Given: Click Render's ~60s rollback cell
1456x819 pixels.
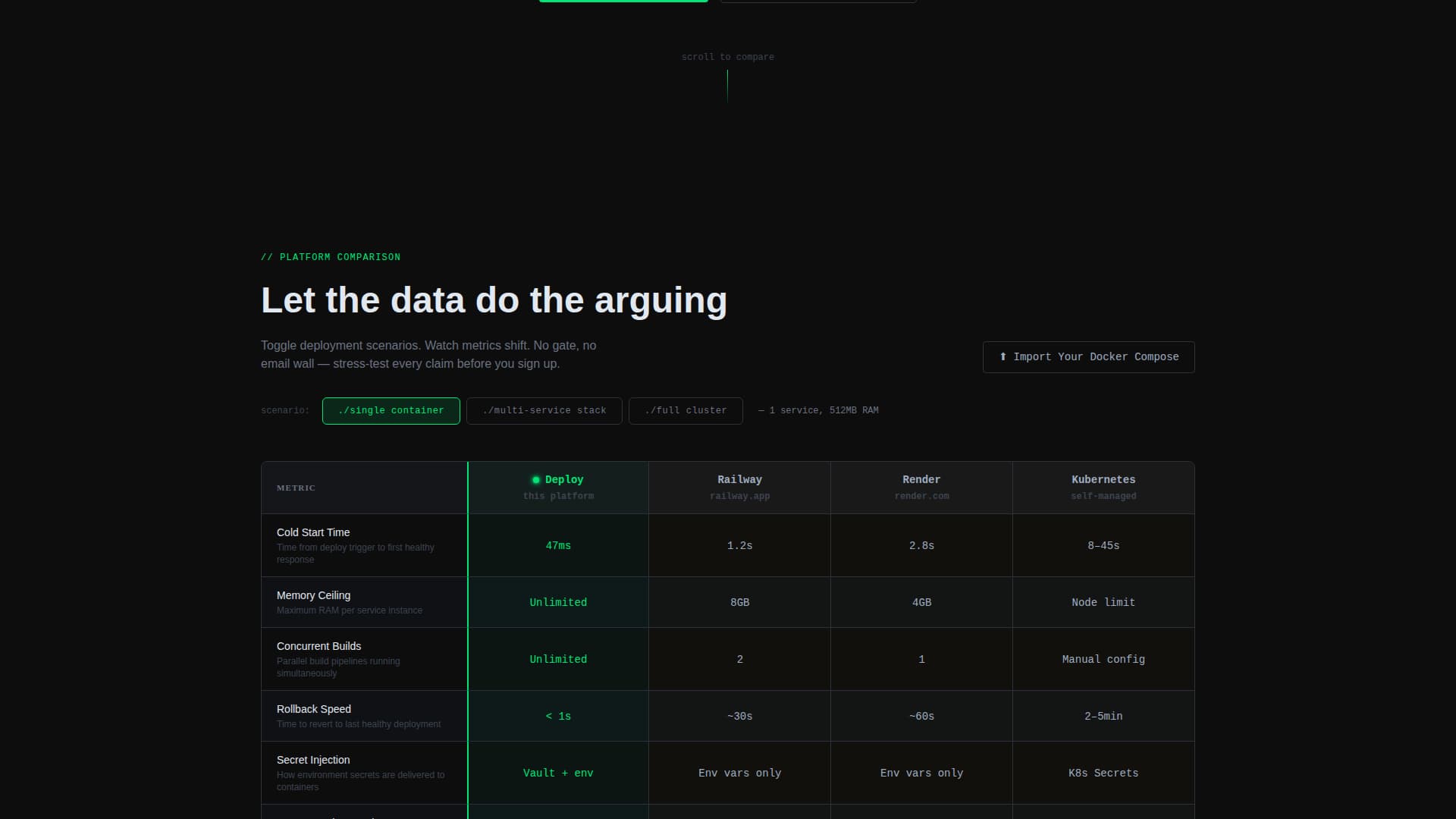Looking at the screenshot, I should 921,717.
